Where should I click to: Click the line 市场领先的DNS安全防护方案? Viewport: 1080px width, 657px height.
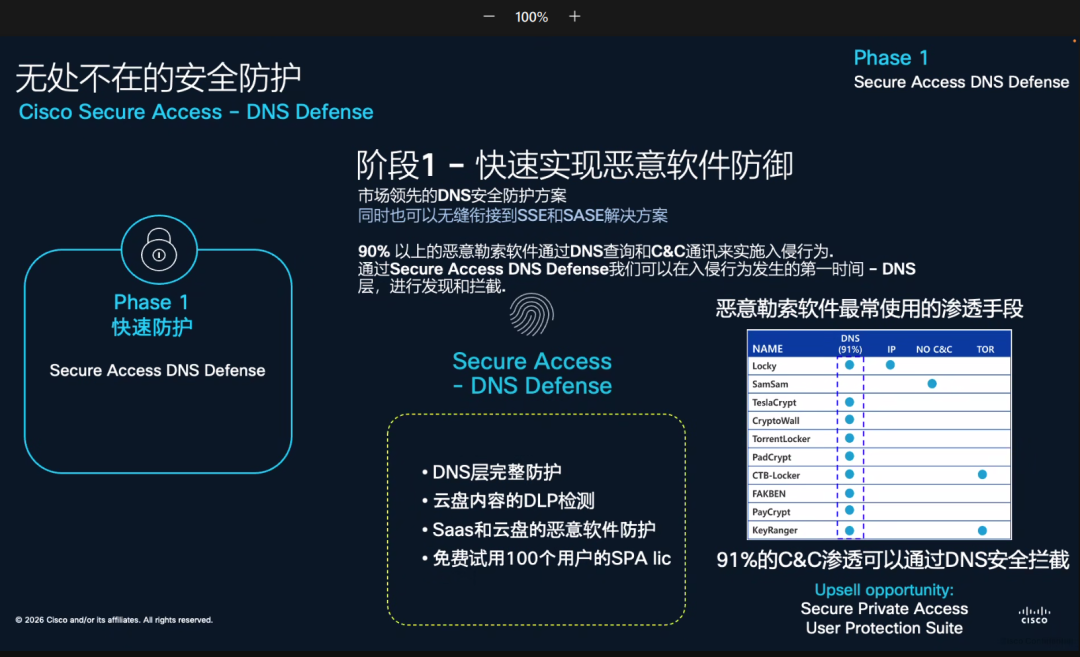click(x=462, y=196)
